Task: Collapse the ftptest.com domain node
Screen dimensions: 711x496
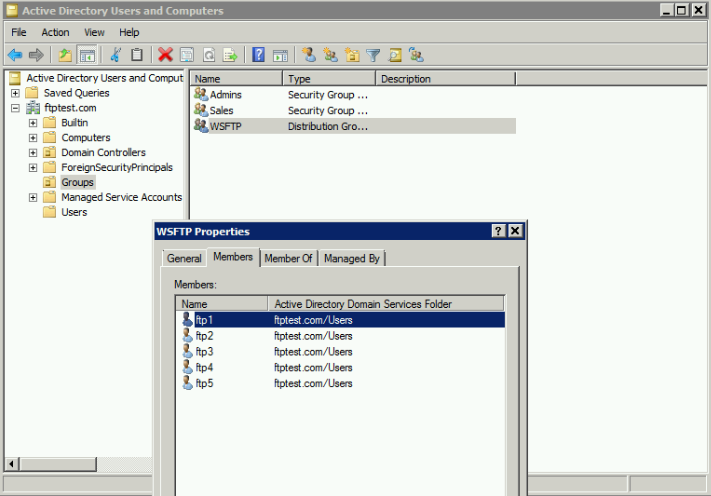Action: (15, 108)
